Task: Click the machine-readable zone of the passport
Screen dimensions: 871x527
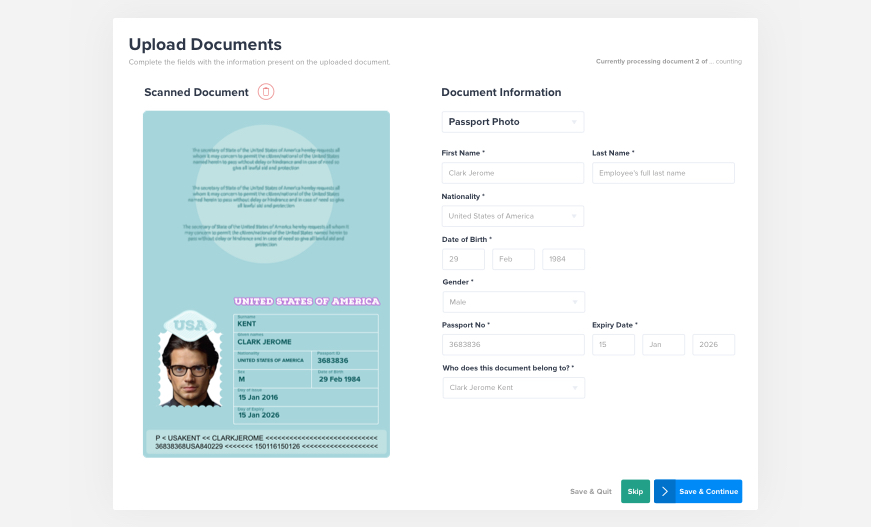Action: (266, 442)
